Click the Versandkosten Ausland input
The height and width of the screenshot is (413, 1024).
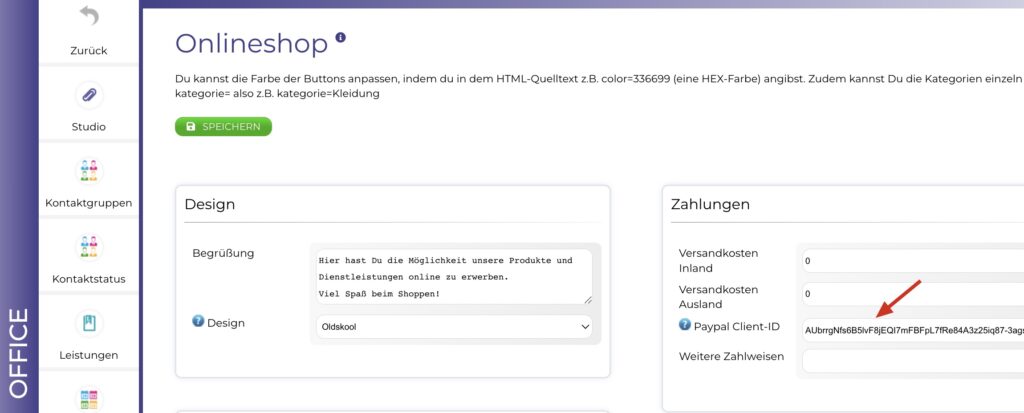pyautogui.click(x=910, y=295)
